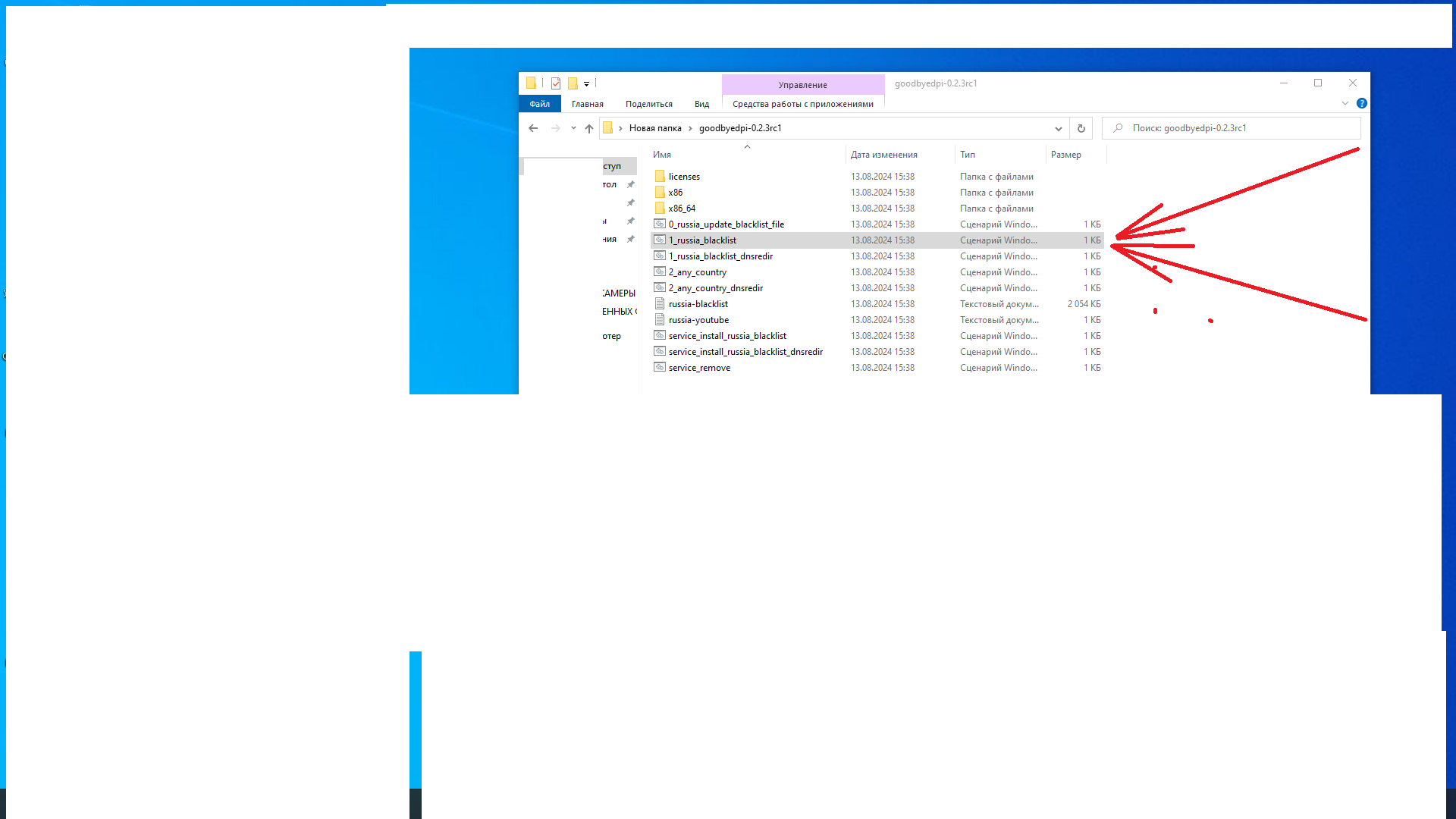1456x819 pixels.
Task: Expand the ribbon with the chevron
Action: (x=1345, y=103)
